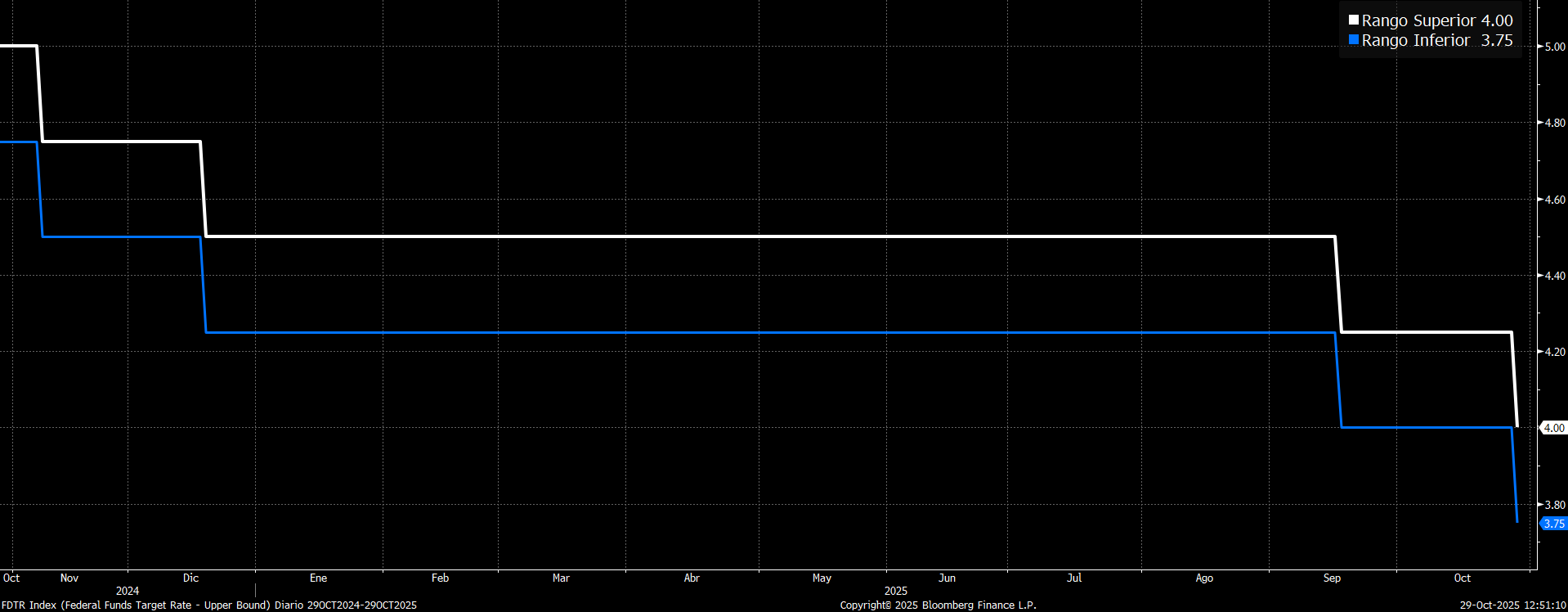Click the 4.40 y-axis tick label
The image size is (1568, 612).
coord(1554,276)
